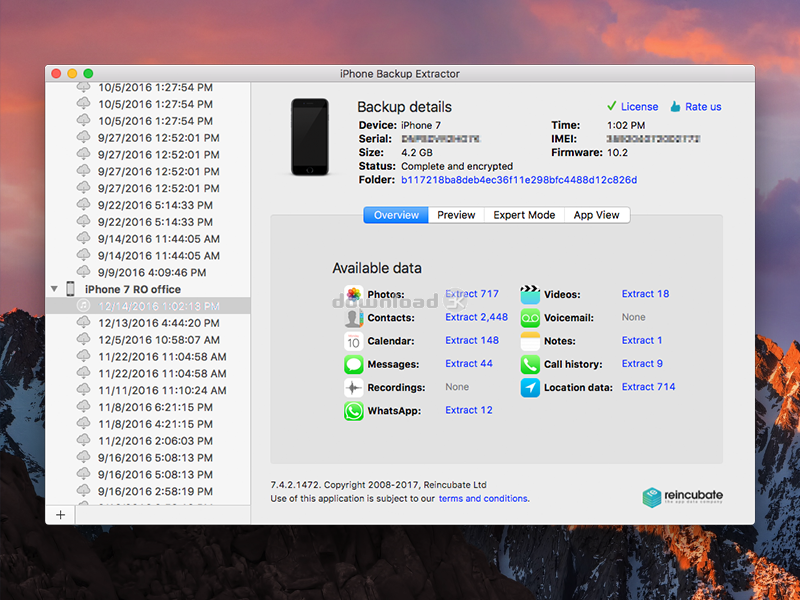Click the Contacts icon in Available data
The width and height of the screenshot is (800, 600).
coord(354,317)
